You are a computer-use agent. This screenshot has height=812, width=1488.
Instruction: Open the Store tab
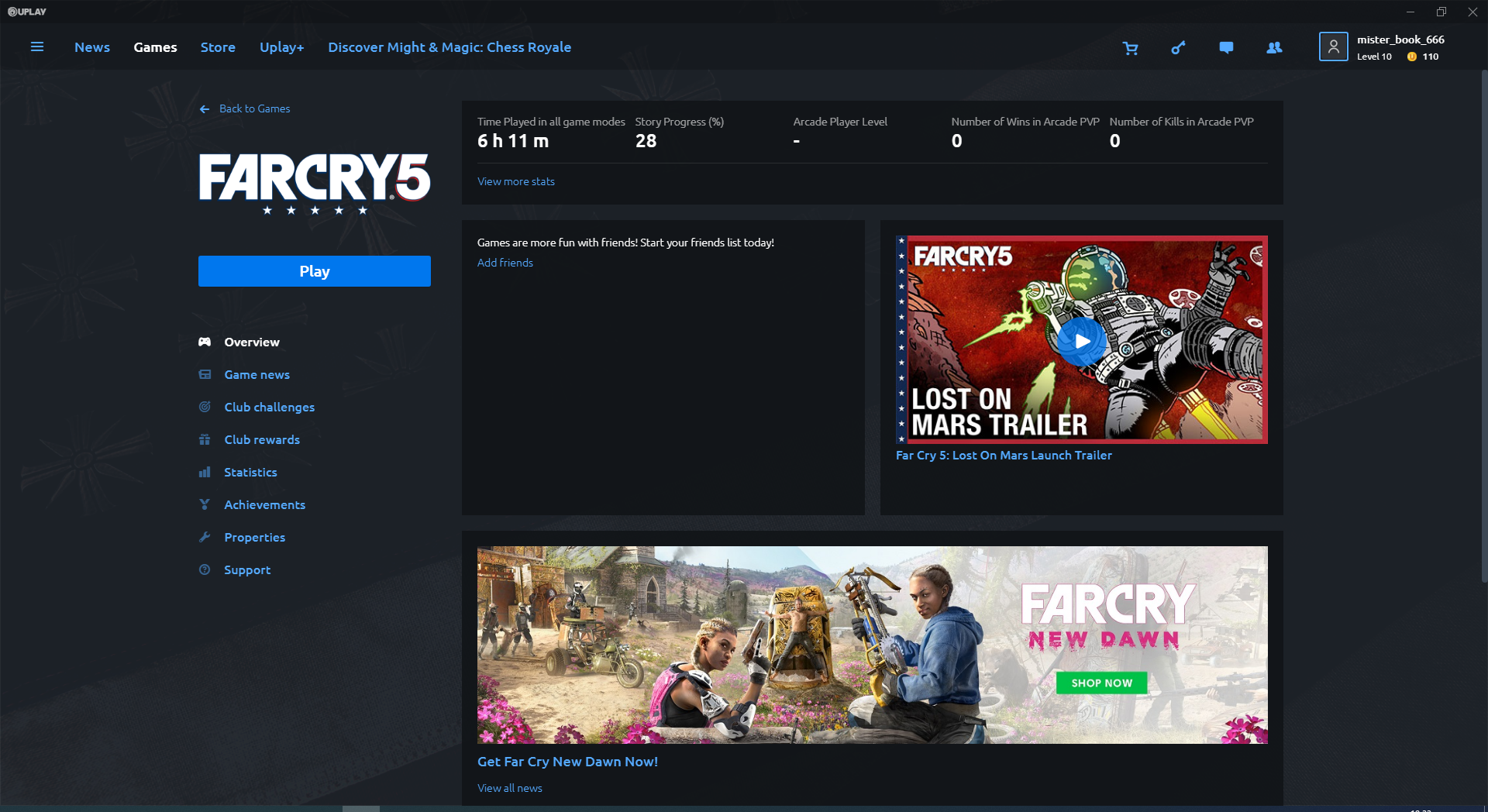[218, 47]
